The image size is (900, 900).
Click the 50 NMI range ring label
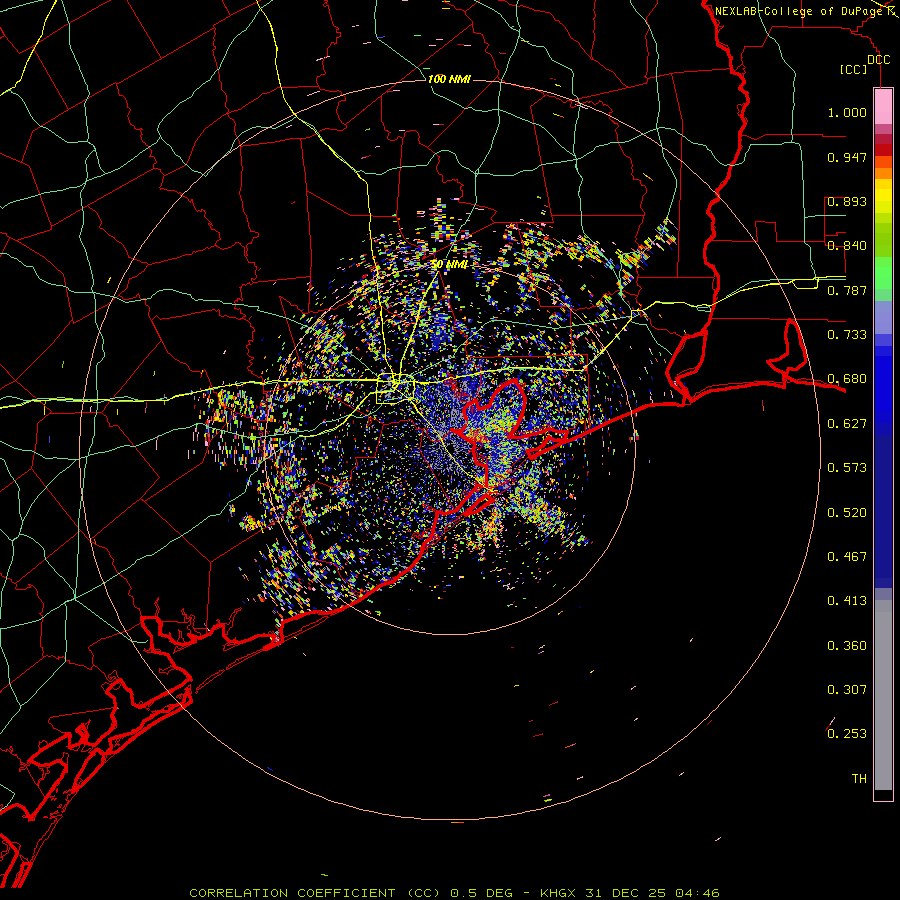pos(449,265)
